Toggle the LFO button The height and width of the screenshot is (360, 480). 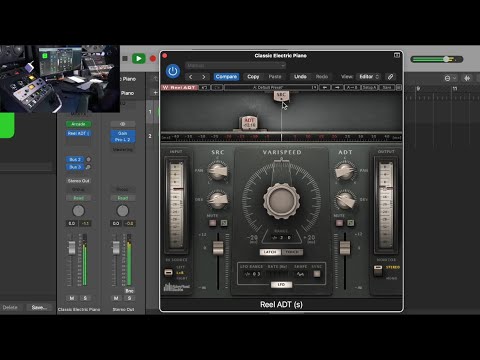281,285
